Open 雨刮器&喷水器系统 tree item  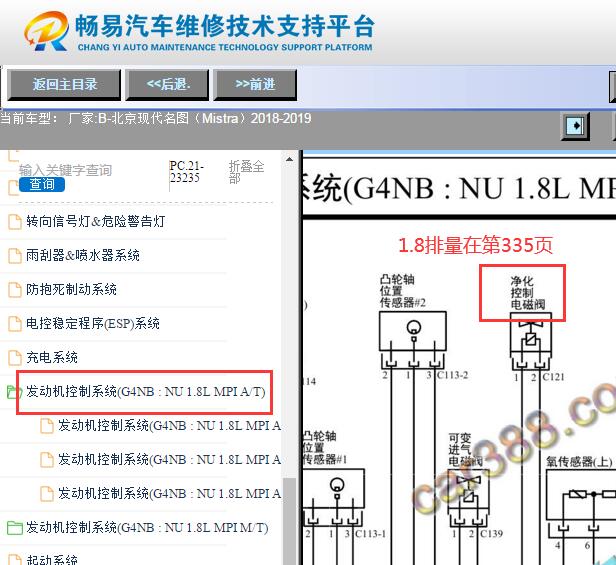(83, 255)
